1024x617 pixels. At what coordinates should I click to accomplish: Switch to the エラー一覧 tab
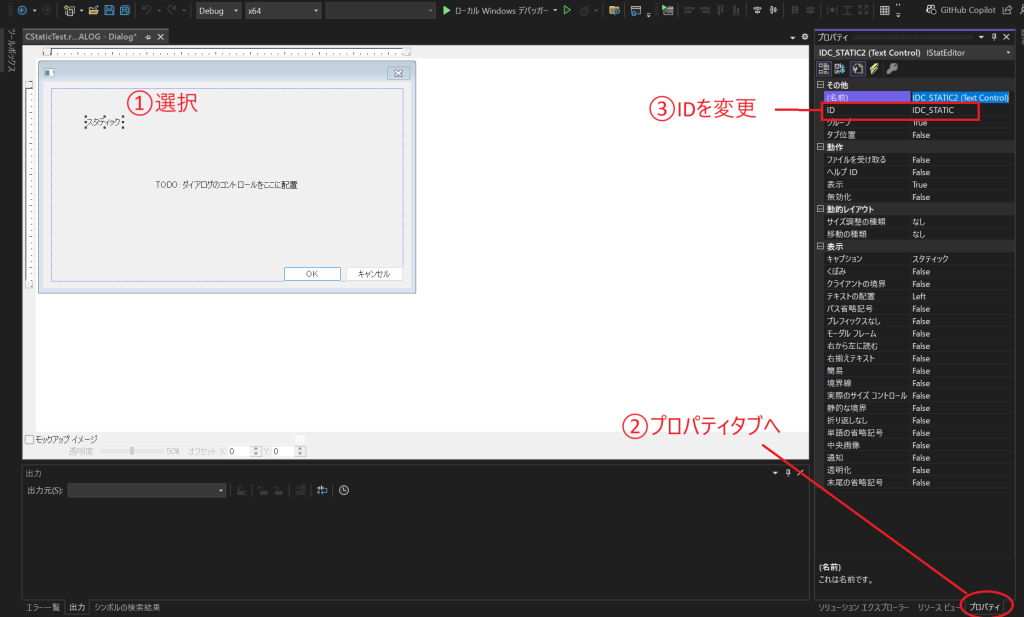tap(42, 607)
